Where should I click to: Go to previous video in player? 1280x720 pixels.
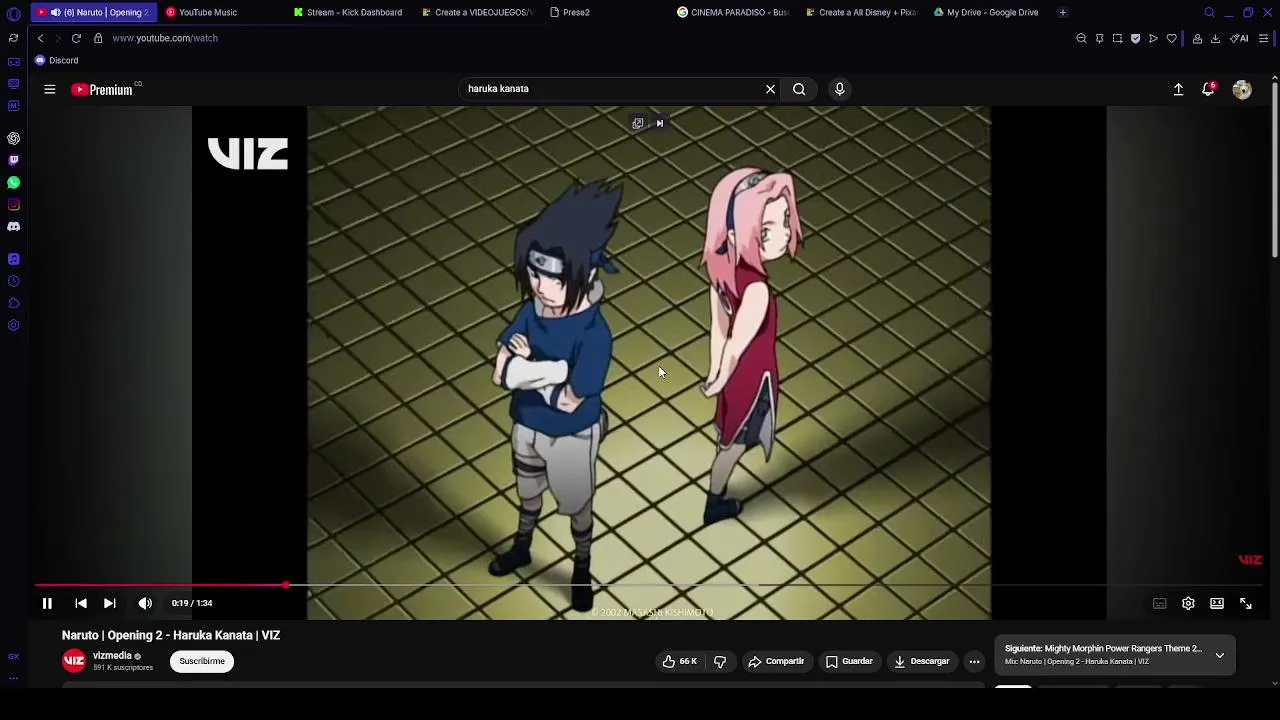[x=81, y=603]
